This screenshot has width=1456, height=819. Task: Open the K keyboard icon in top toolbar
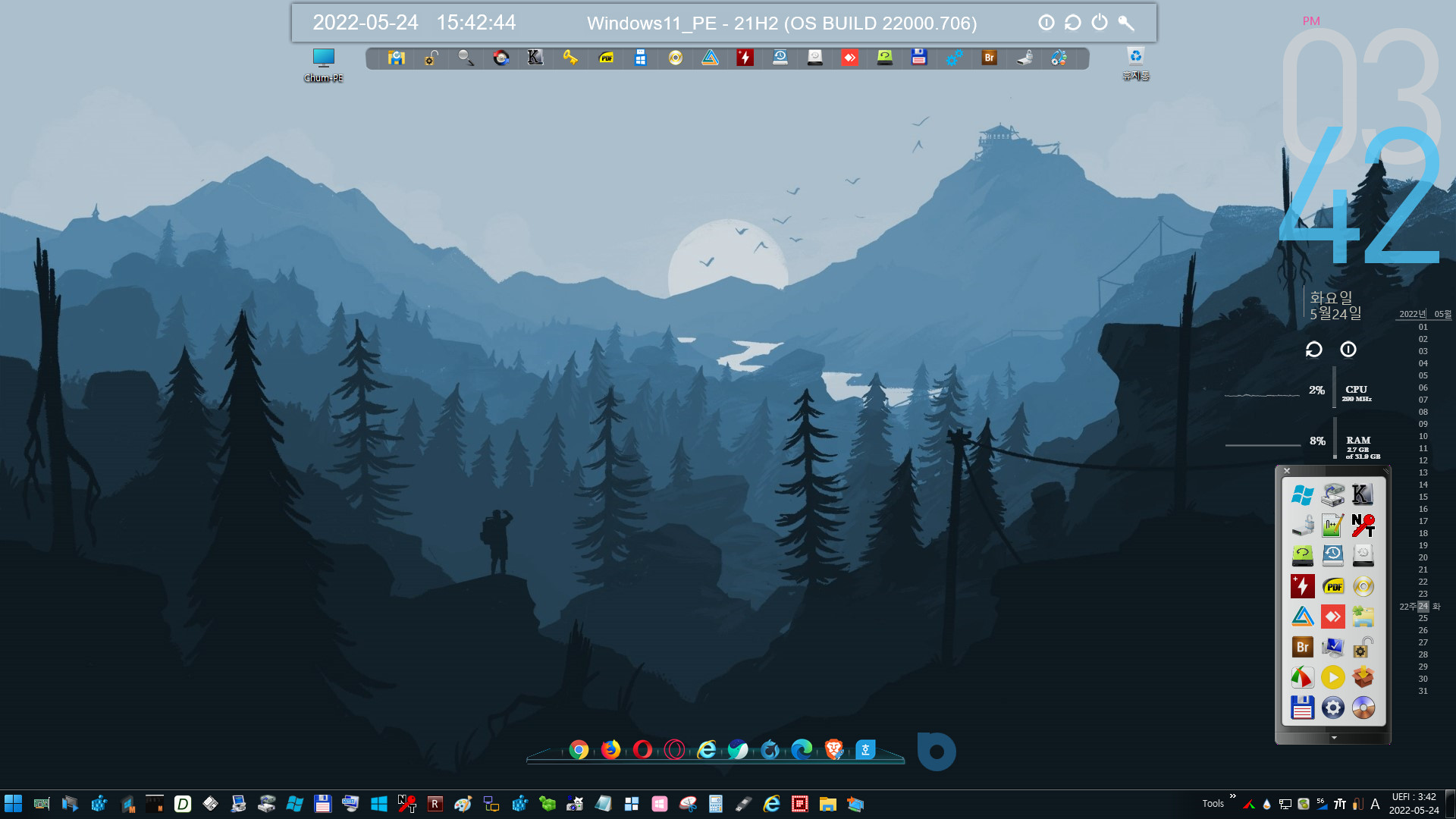(x=535, y=58)
